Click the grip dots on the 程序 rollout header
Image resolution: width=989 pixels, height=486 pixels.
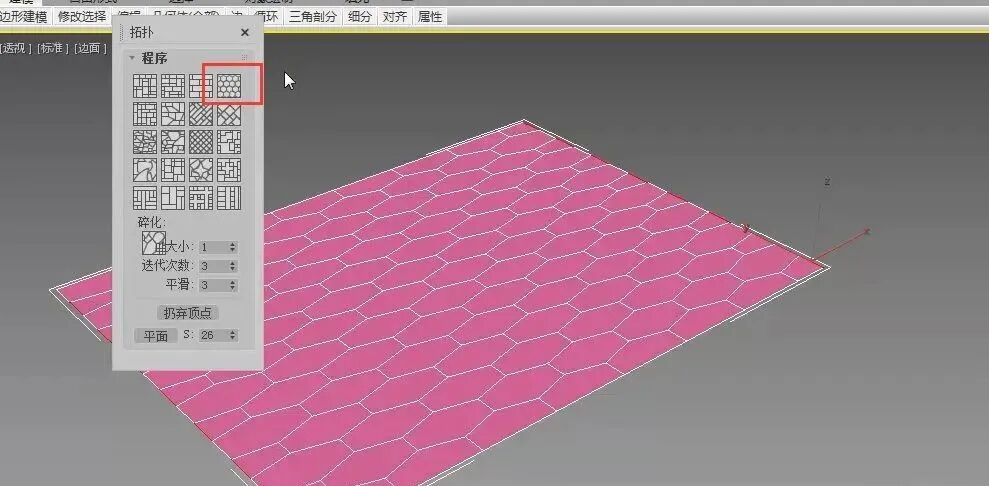click(245, 58)
